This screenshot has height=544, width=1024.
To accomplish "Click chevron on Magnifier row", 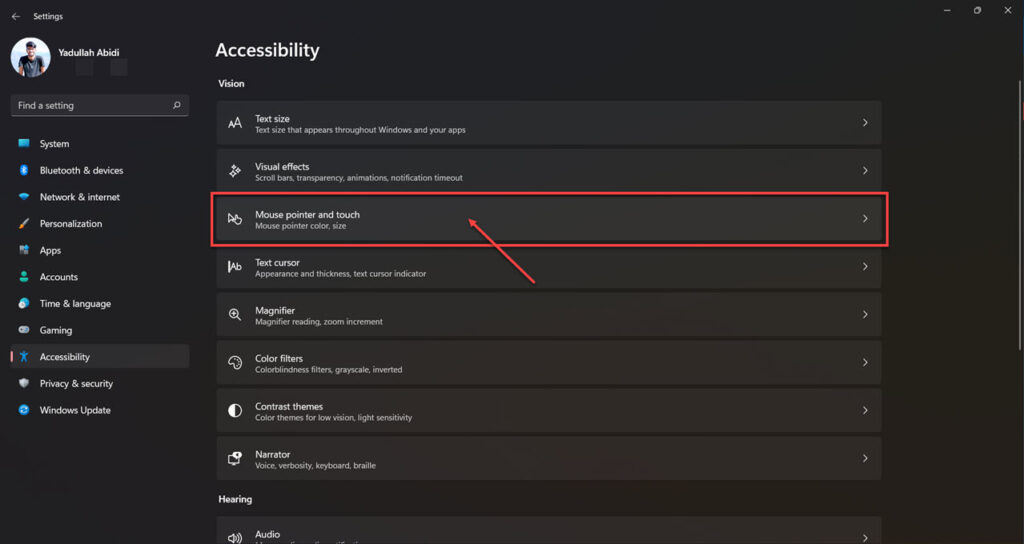I will pyautogui.click(x=865, y=314).
